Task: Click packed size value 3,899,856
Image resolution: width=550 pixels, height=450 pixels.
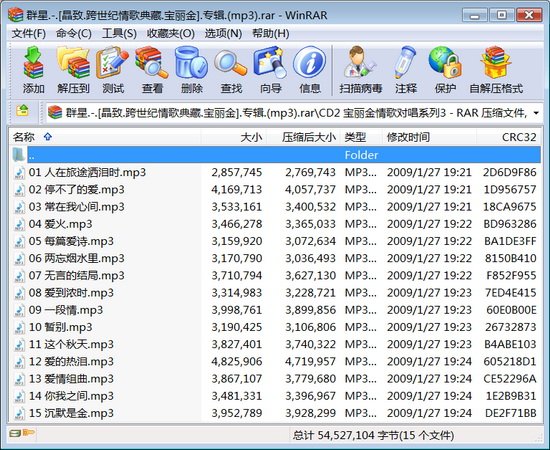Action: [310, 310]
